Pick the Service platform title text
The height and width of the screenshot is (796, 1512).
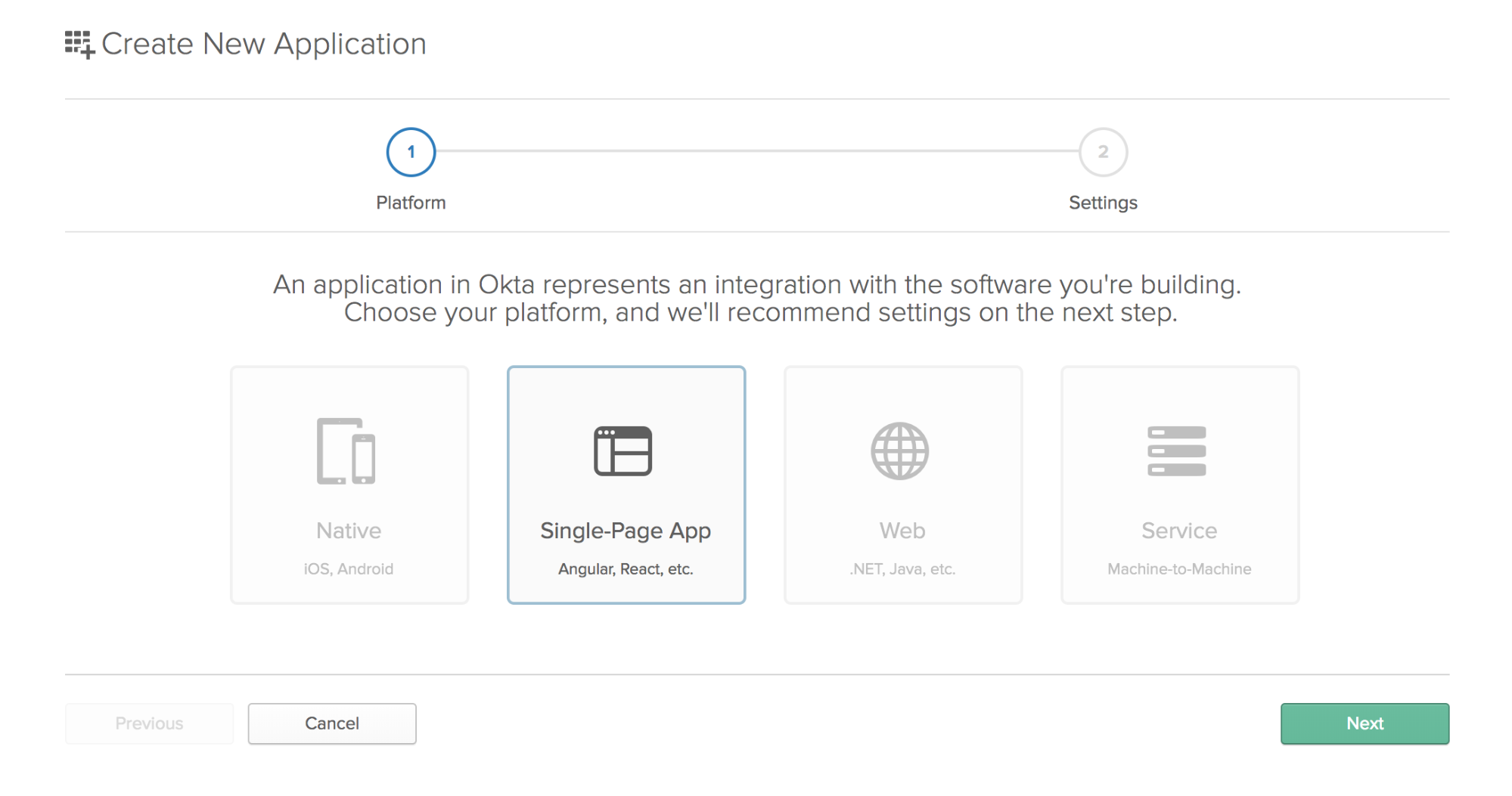[1179, 531]
